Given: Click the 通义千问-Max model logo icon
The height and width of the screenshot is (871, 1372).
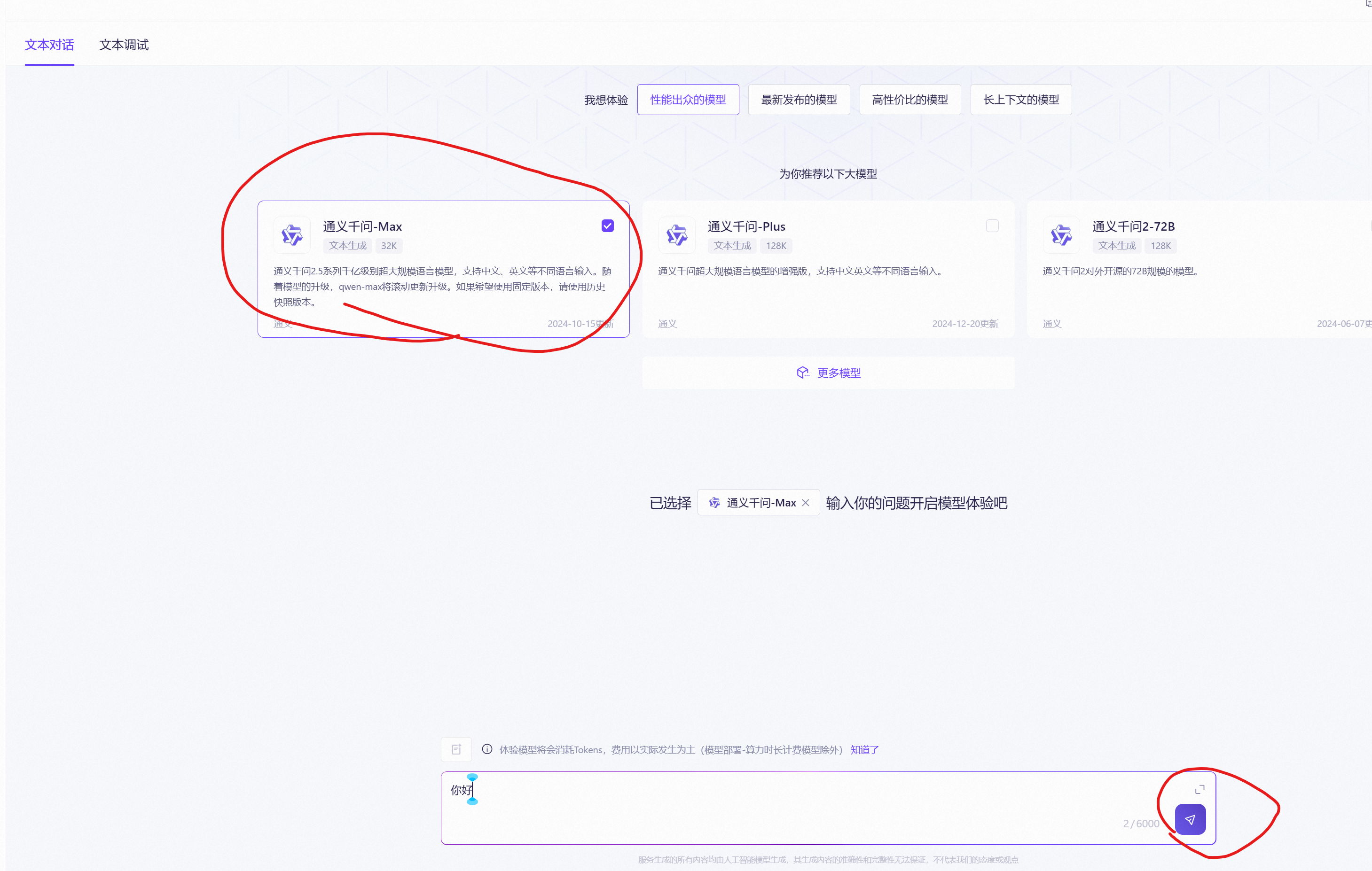Looking at the screenshot, I should 292,235.
